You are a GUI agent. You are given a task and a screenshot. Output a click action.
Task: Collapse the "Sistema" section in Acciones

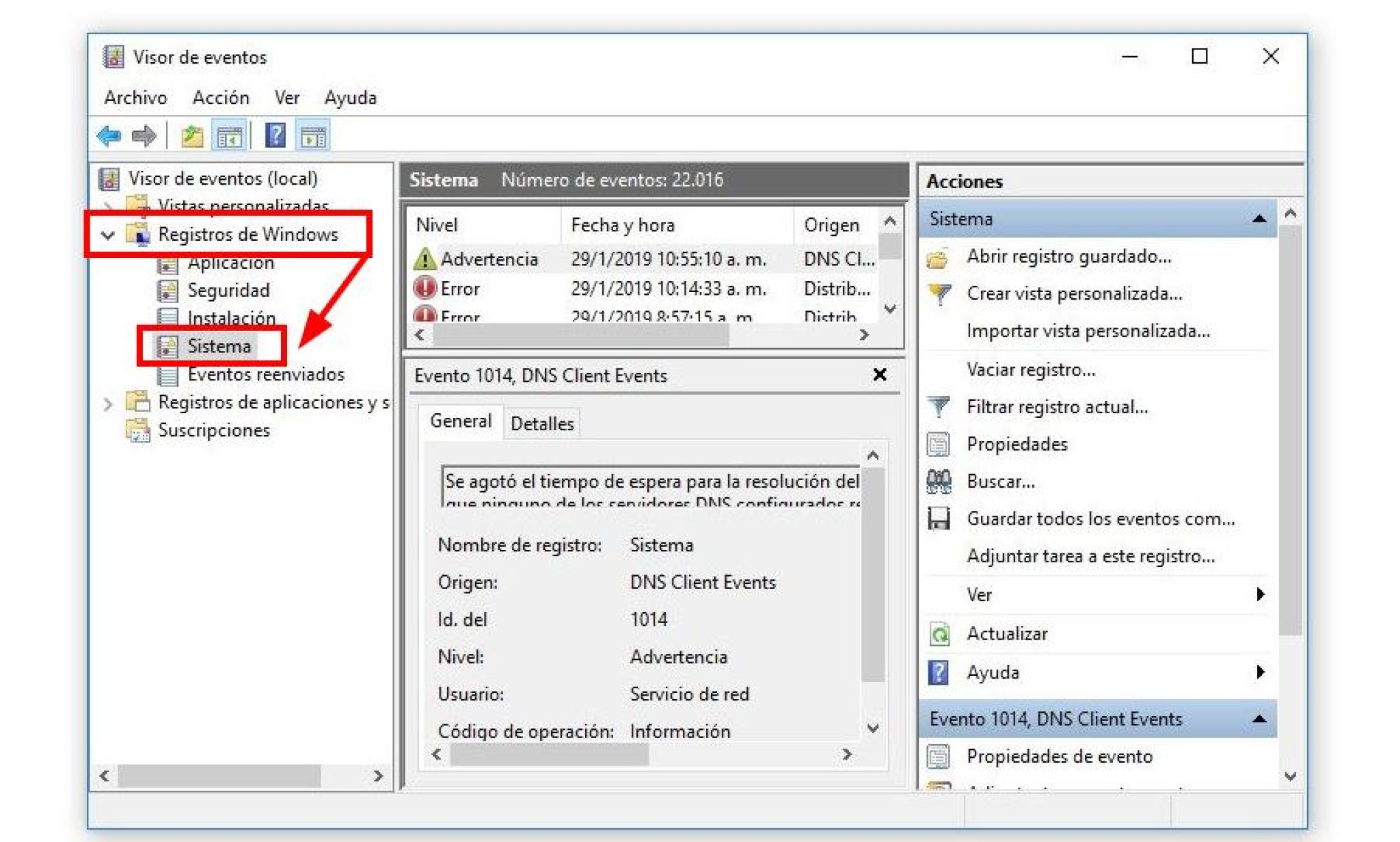[1258, 218]
